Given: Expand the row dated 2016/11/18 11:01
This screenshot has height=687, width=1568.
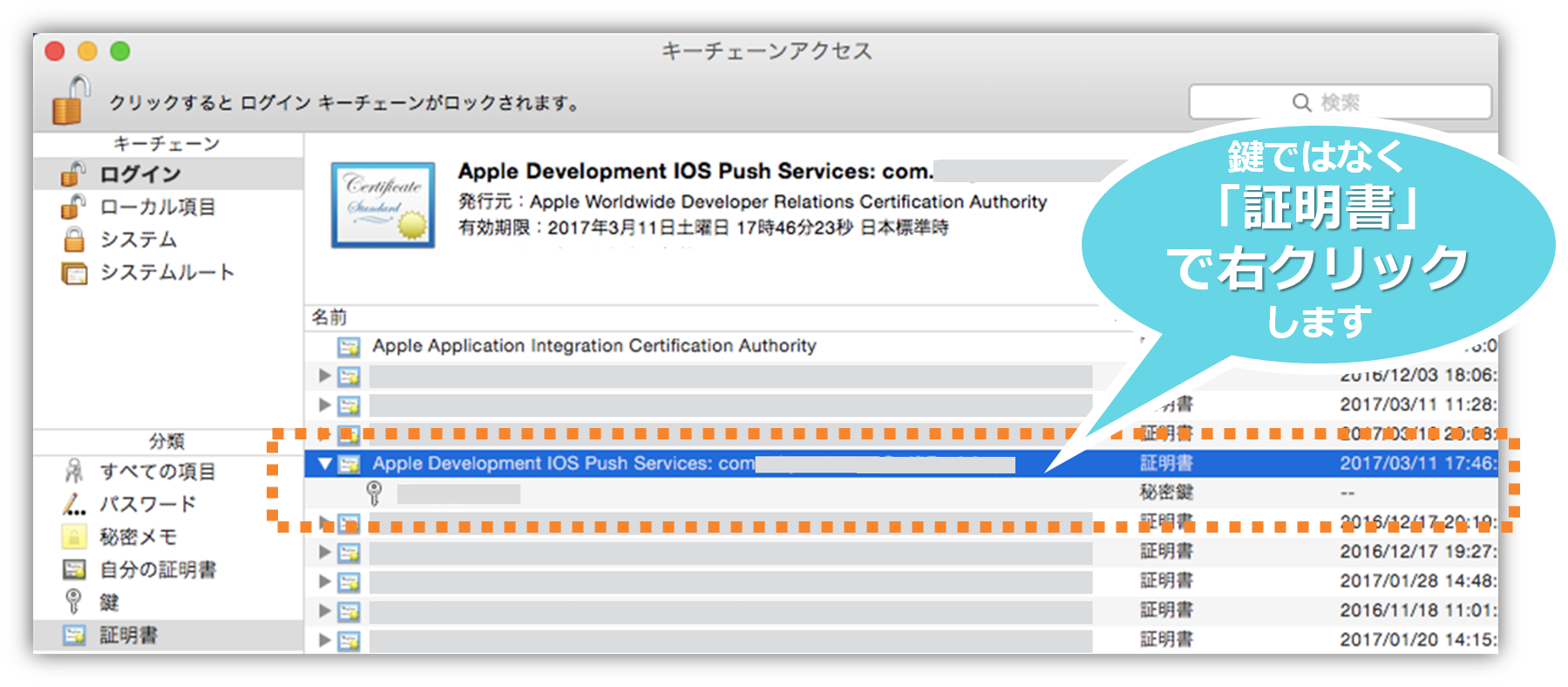Looking at the screenshot, I should point(324,610).
